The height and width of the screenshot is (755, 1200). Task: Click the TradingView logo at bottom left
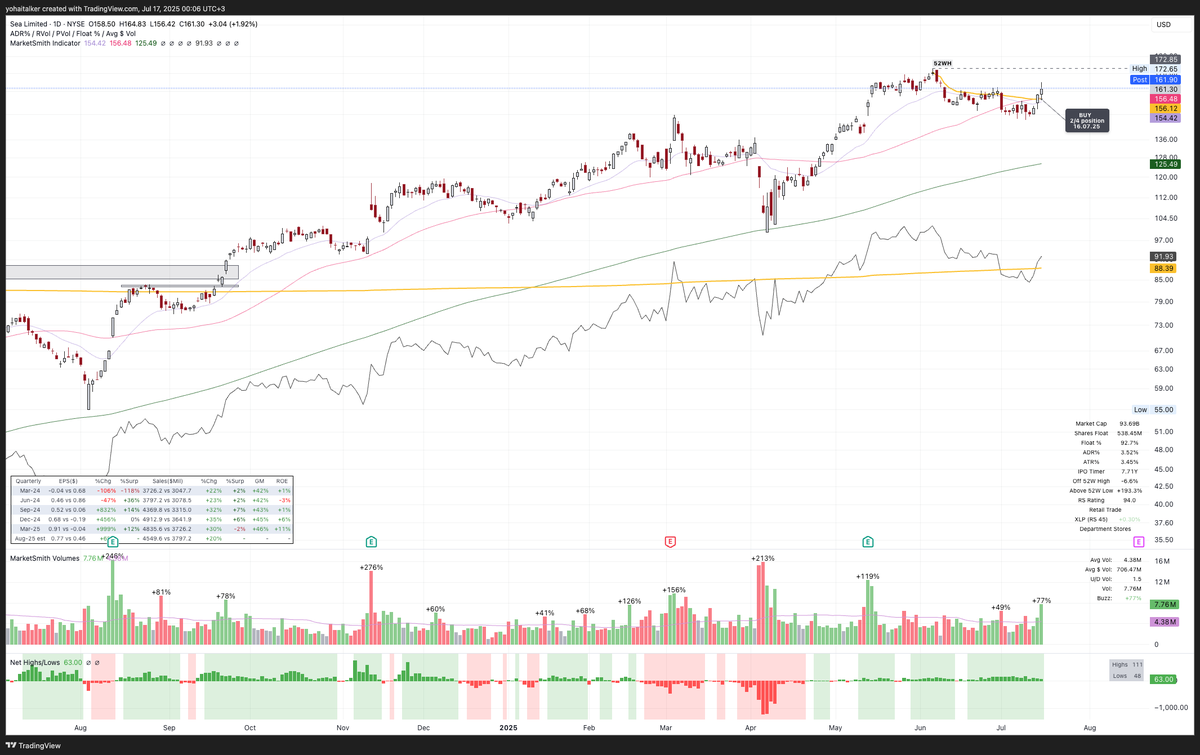click(x=32, y=745)
